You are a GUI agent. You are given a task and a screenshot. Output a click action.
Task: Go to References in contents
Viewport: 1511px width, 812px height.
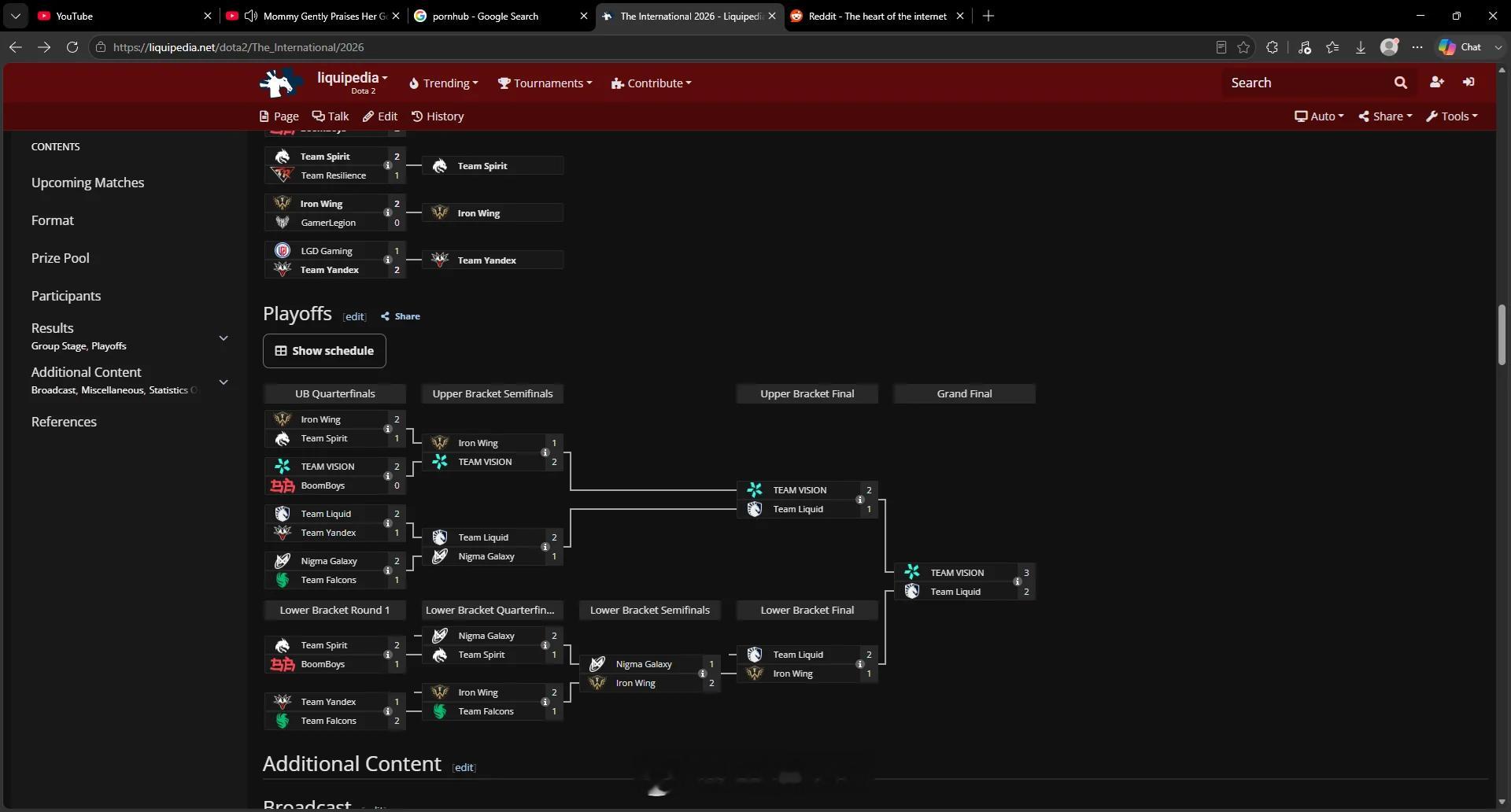coord(64,422)
